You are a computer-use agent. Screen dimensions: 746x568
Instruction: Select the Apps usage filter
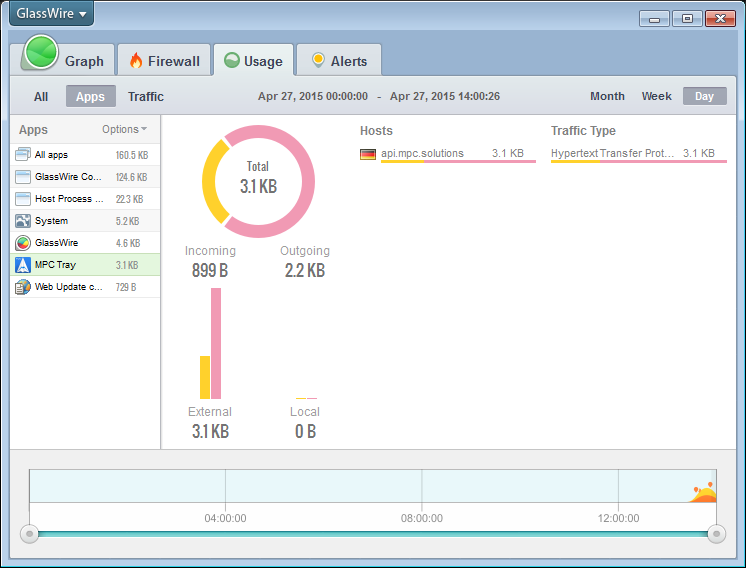[90, 96]
